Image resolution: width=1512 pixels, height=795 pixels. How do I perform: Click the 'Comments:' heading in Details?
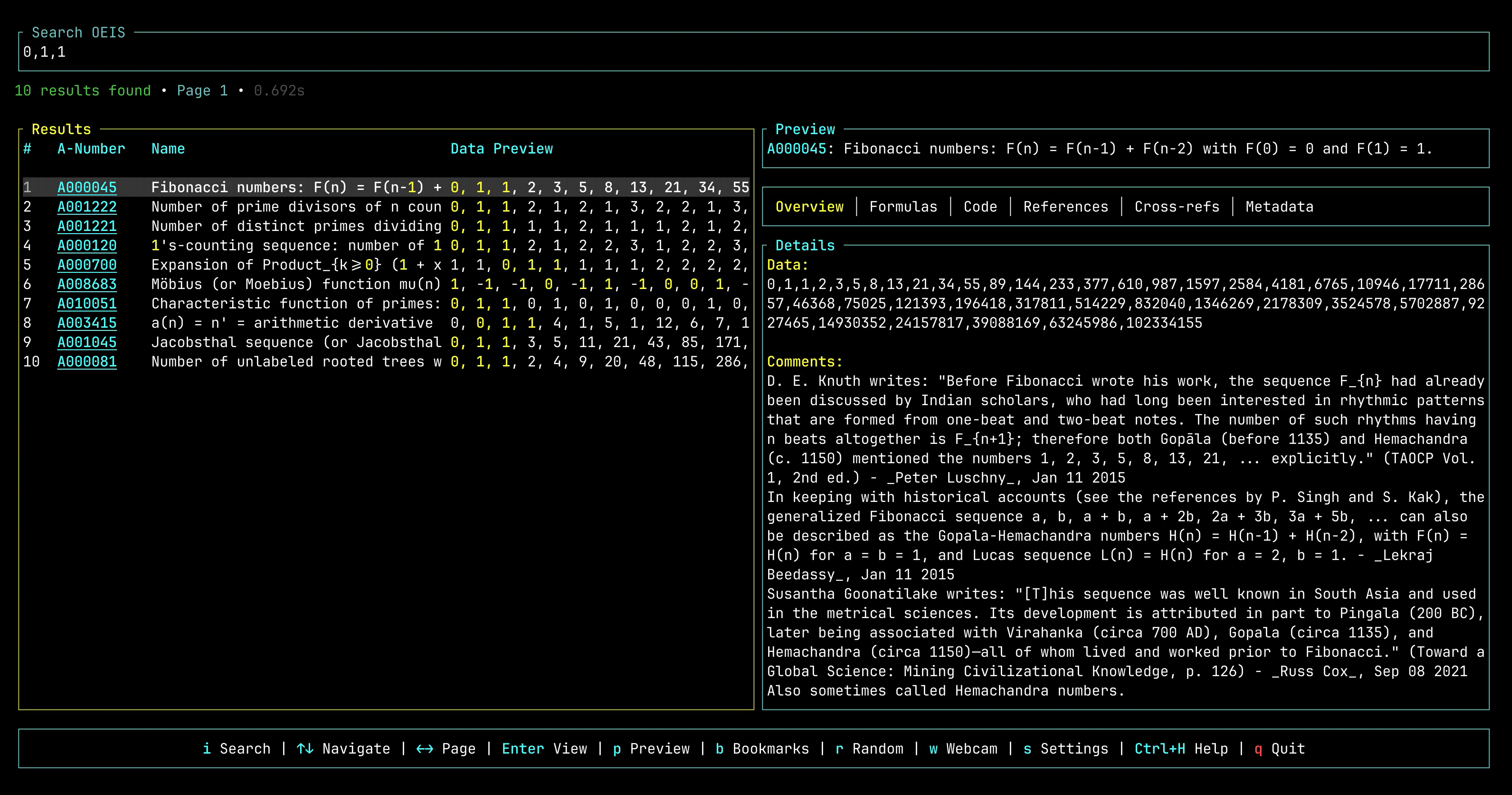click(x=805, y=361)
